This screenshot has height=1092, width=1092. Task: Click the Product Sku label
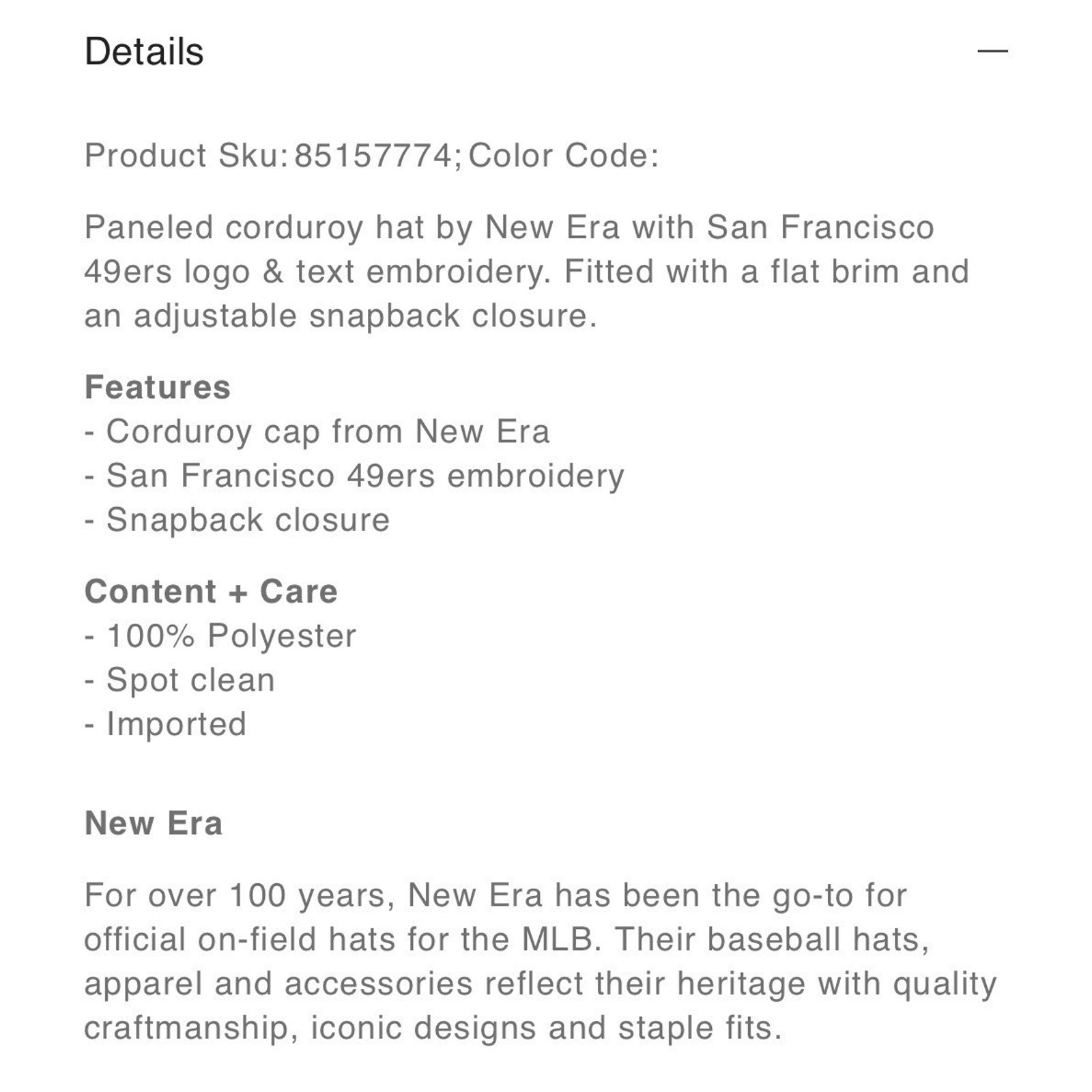(186, 156)
